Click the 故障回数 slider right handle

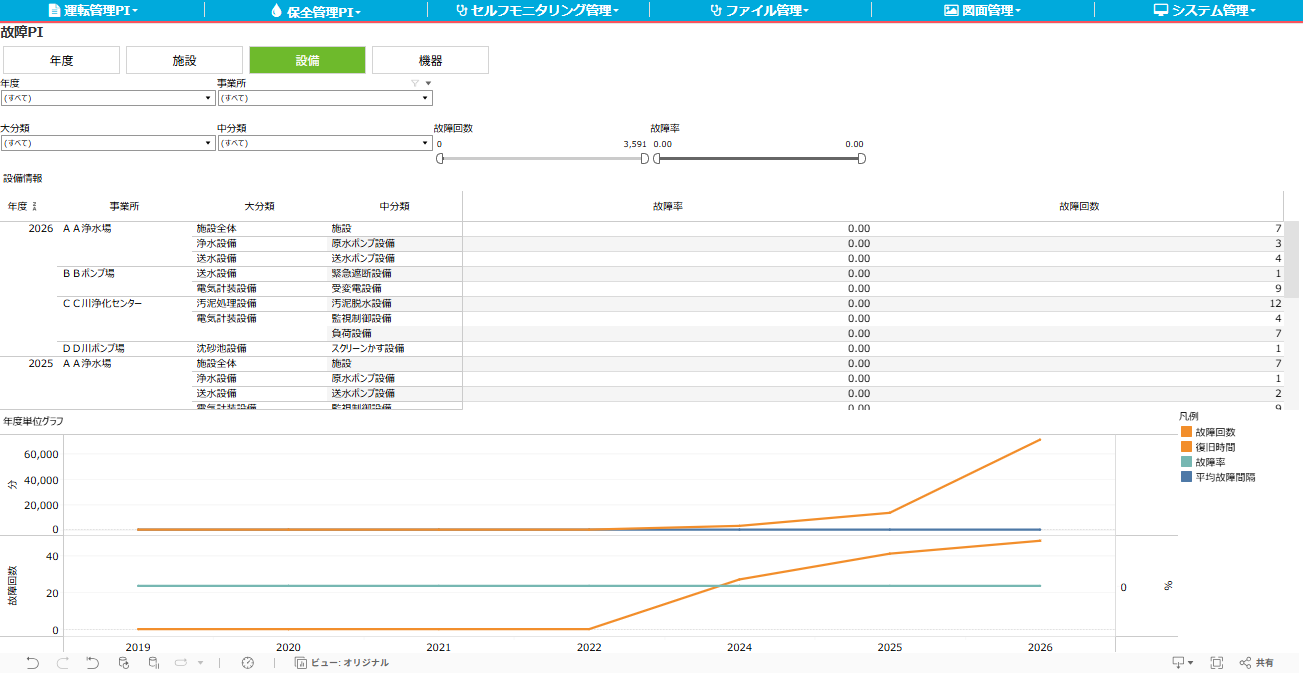click(x=645, y=158)
